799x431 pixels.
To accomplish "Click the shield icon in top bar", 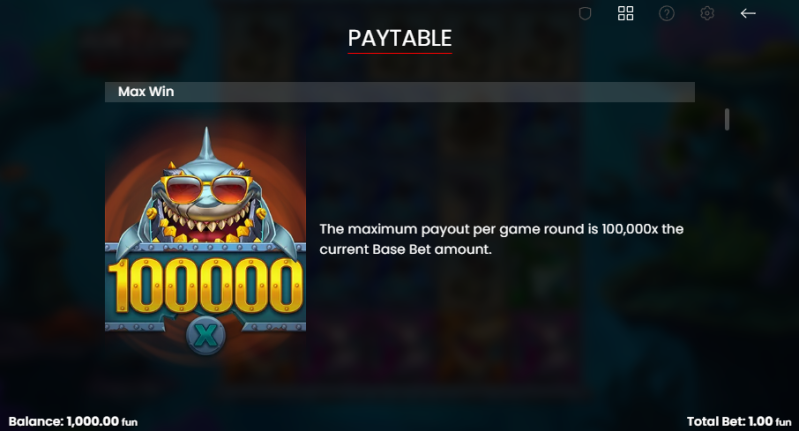I will [x=585, y=13].
